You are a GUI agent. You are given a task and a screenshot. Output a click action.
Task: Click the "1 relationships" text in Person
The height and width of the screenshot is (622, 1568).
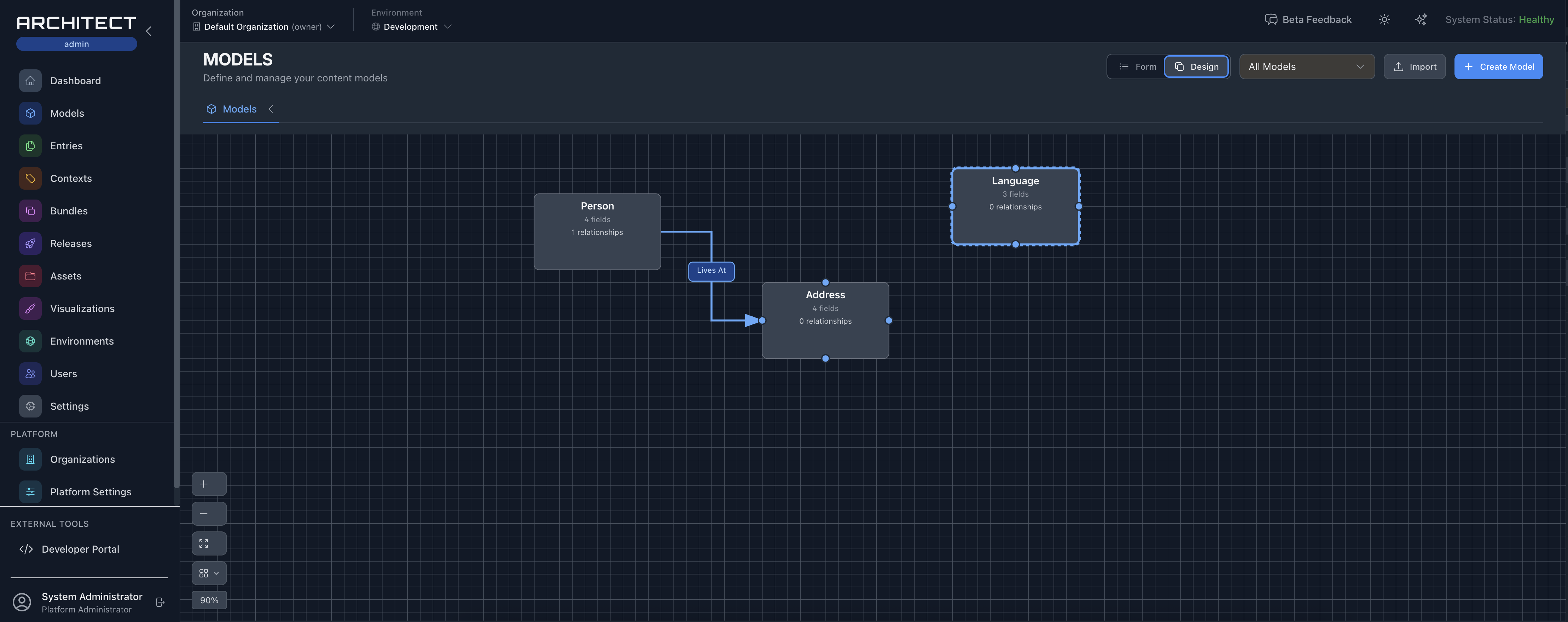597,232
